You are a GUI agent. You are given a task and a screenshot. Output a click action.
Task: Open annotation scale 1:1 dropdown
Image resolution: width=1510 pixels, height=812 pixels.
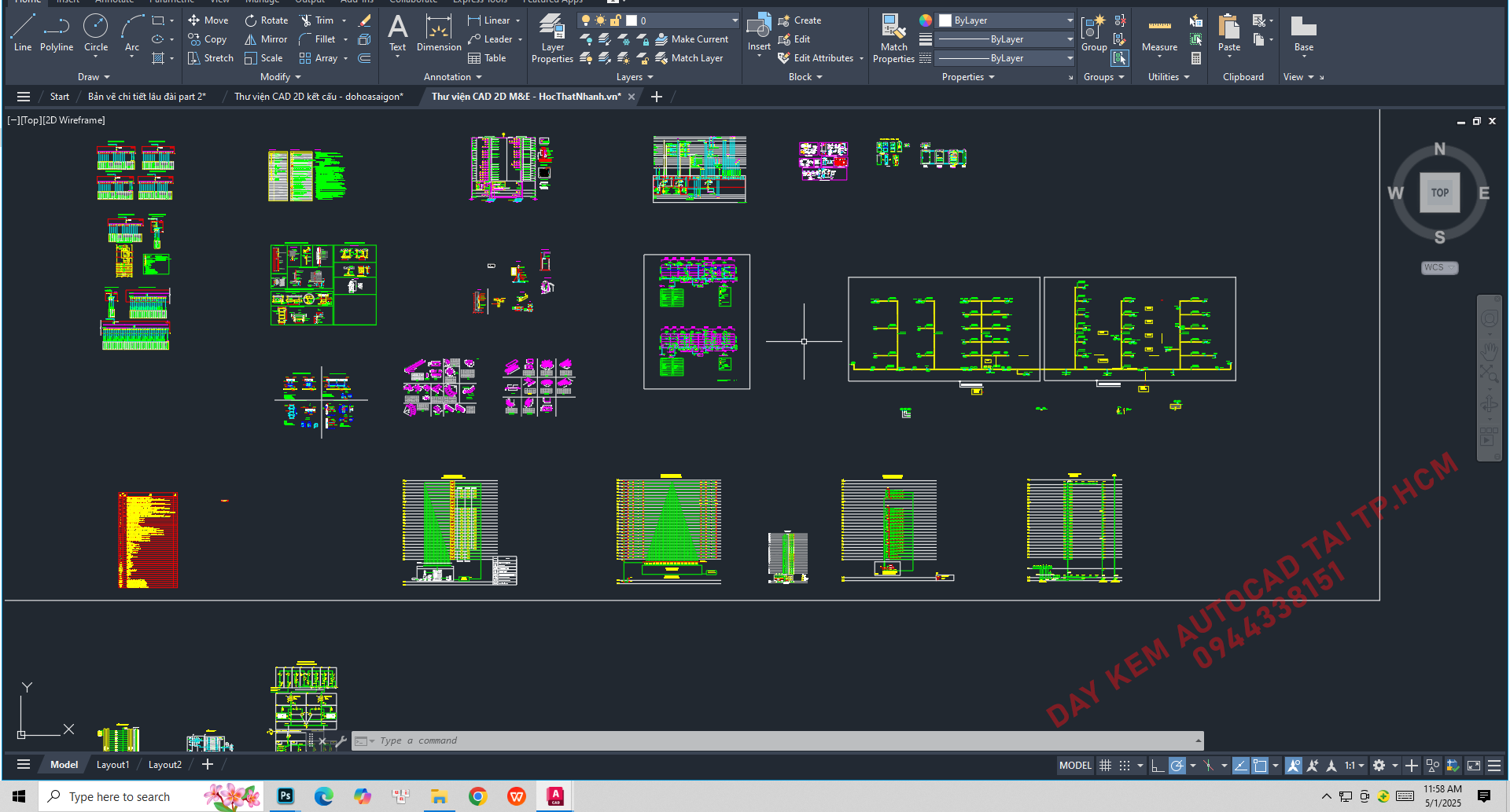[1353, 765]
